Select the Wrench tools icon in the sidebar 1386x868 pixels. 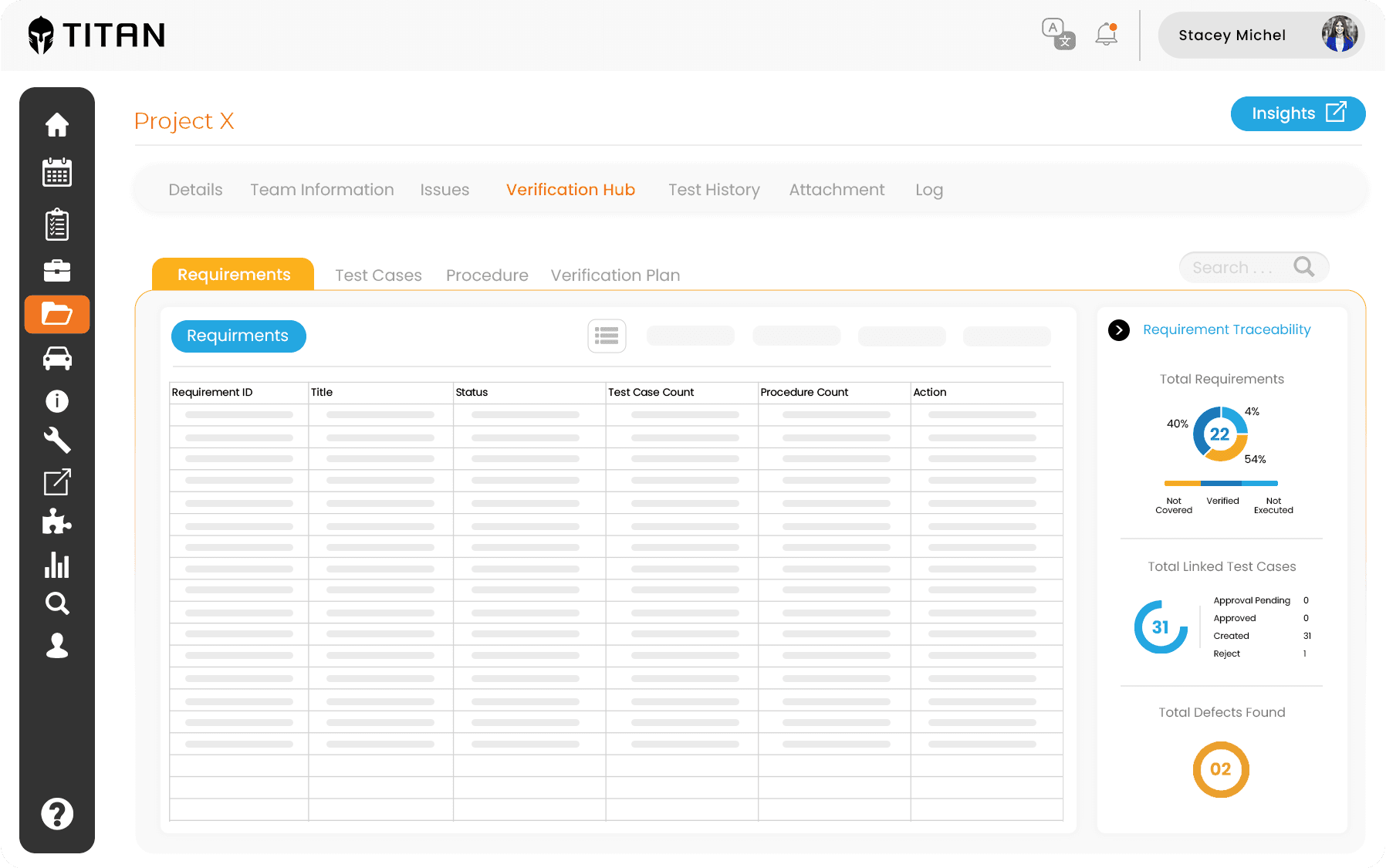[57, 441]
